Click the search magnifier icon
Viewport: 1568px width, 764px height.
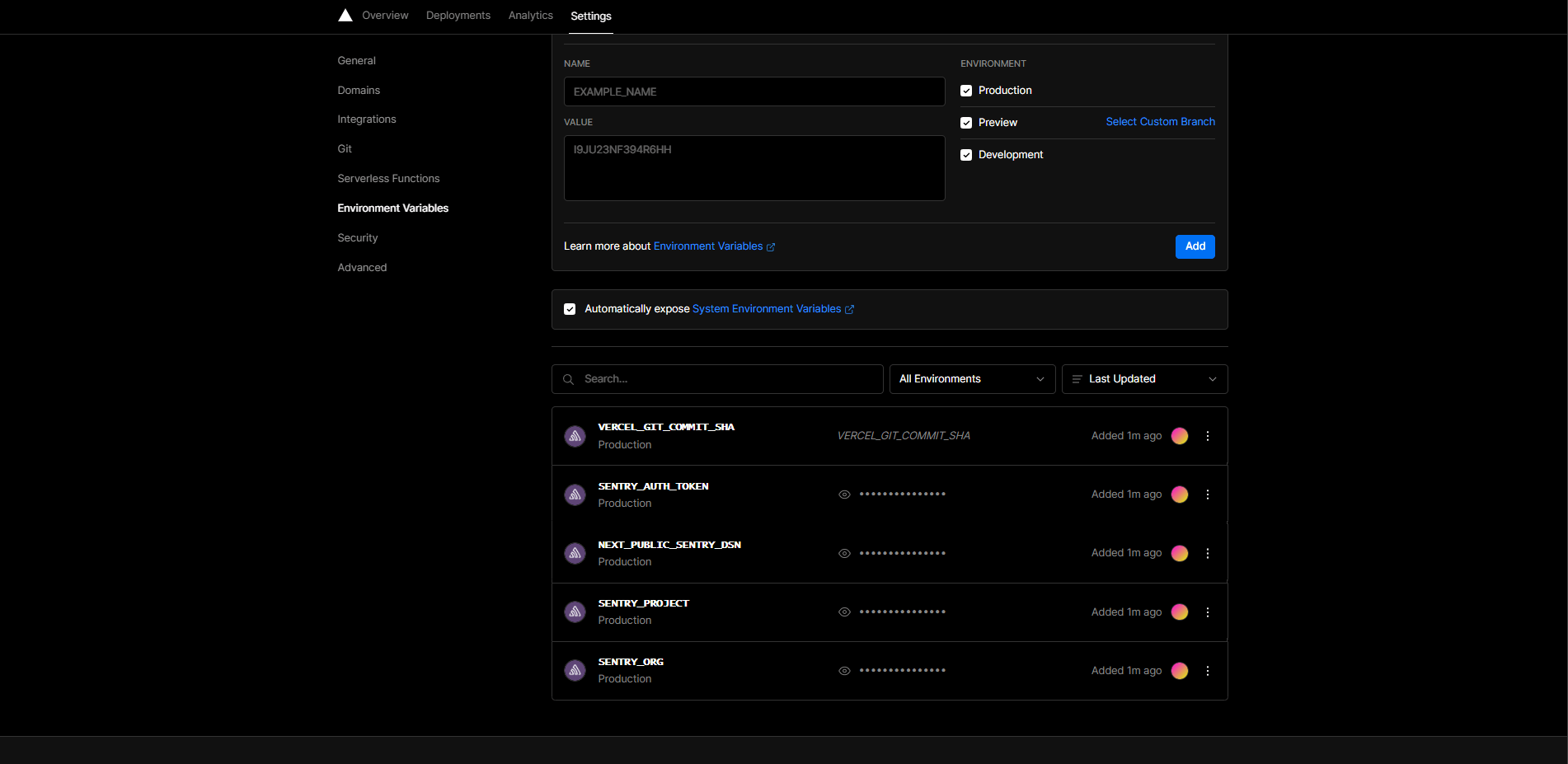point(568,379)
